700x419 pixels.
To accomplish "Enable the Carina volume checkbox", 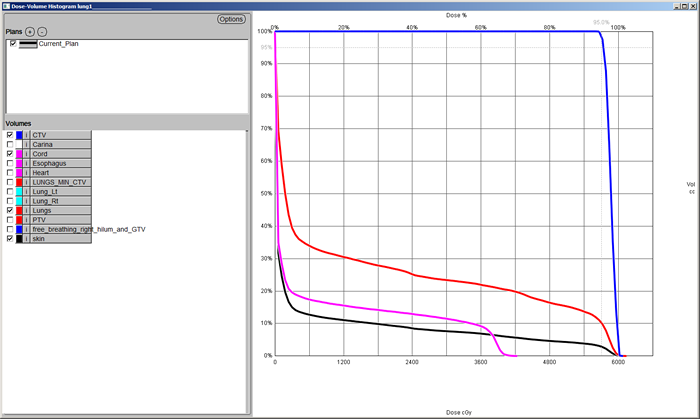I will (x=10, y=144).
